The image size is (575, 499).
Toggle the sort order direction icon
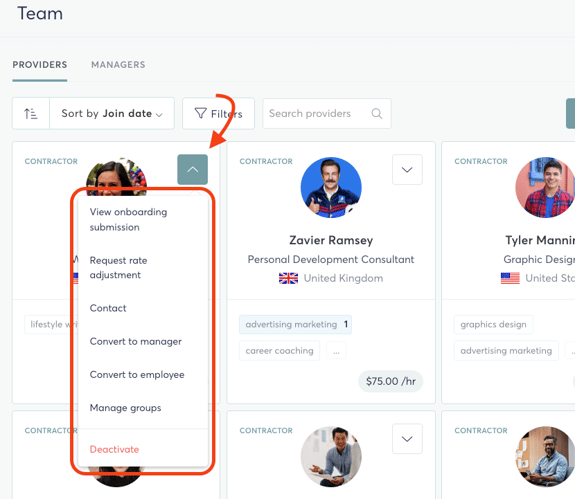(x=31, y=114)
